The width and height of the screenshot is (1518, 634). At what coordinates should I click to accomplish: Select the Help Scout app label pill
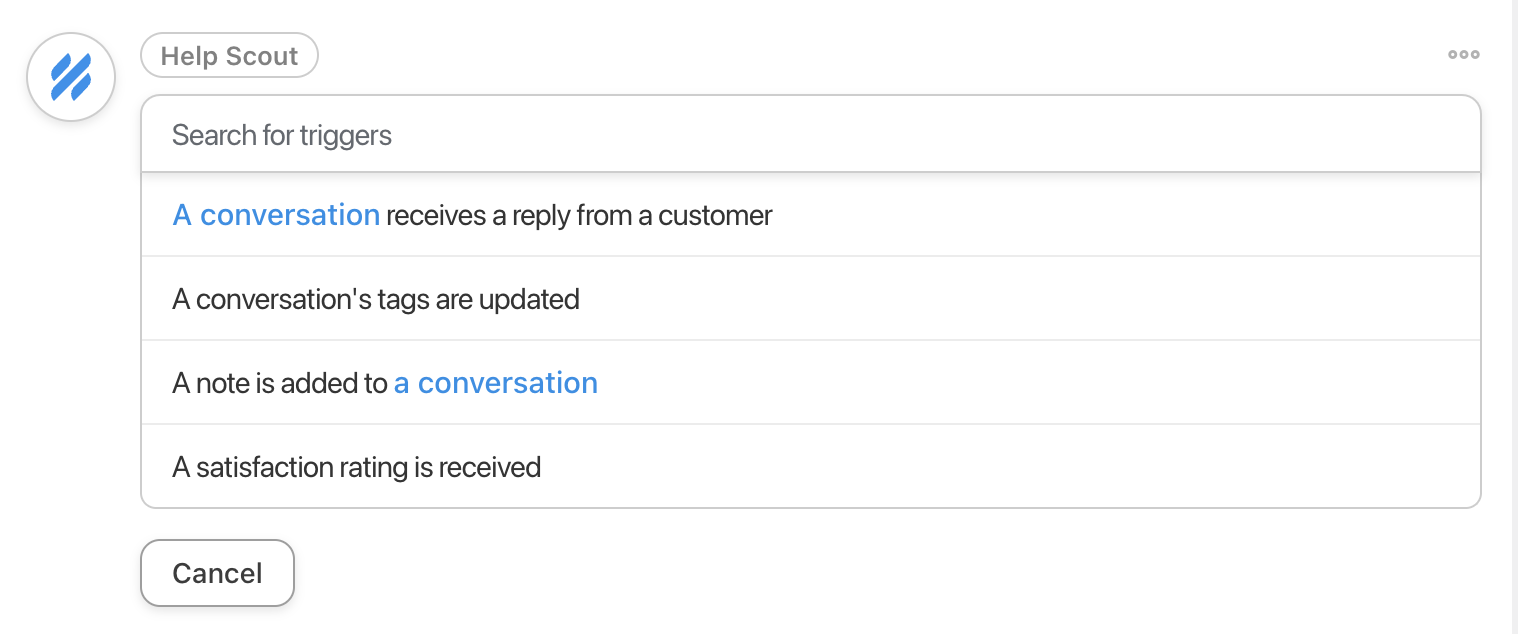(x=229, y=55)
